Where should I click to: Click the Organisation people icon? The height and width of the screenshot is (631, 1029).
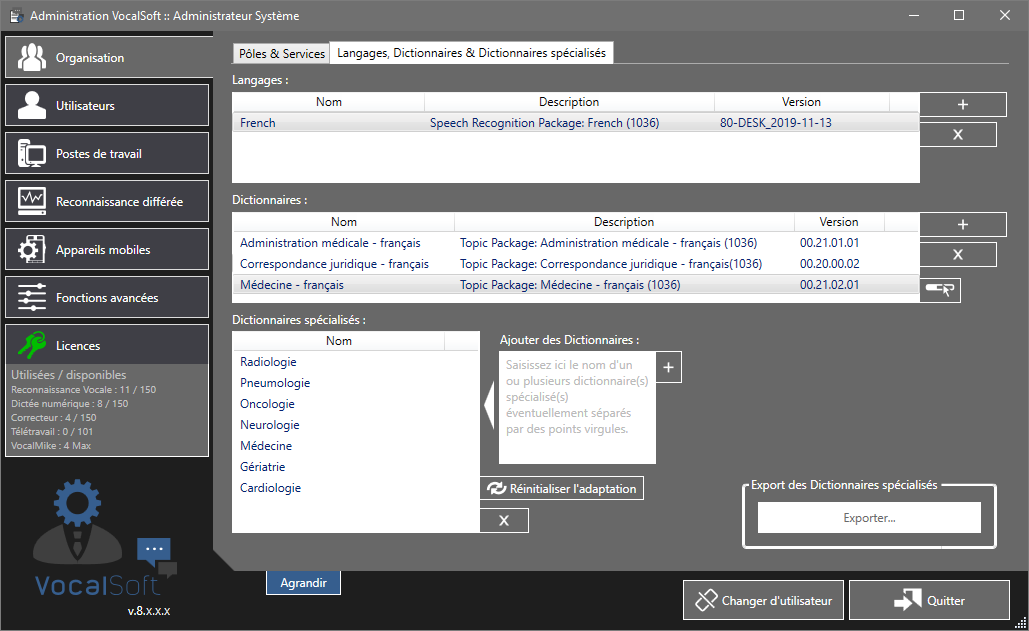pyautogui.click(x=32, y=58)
